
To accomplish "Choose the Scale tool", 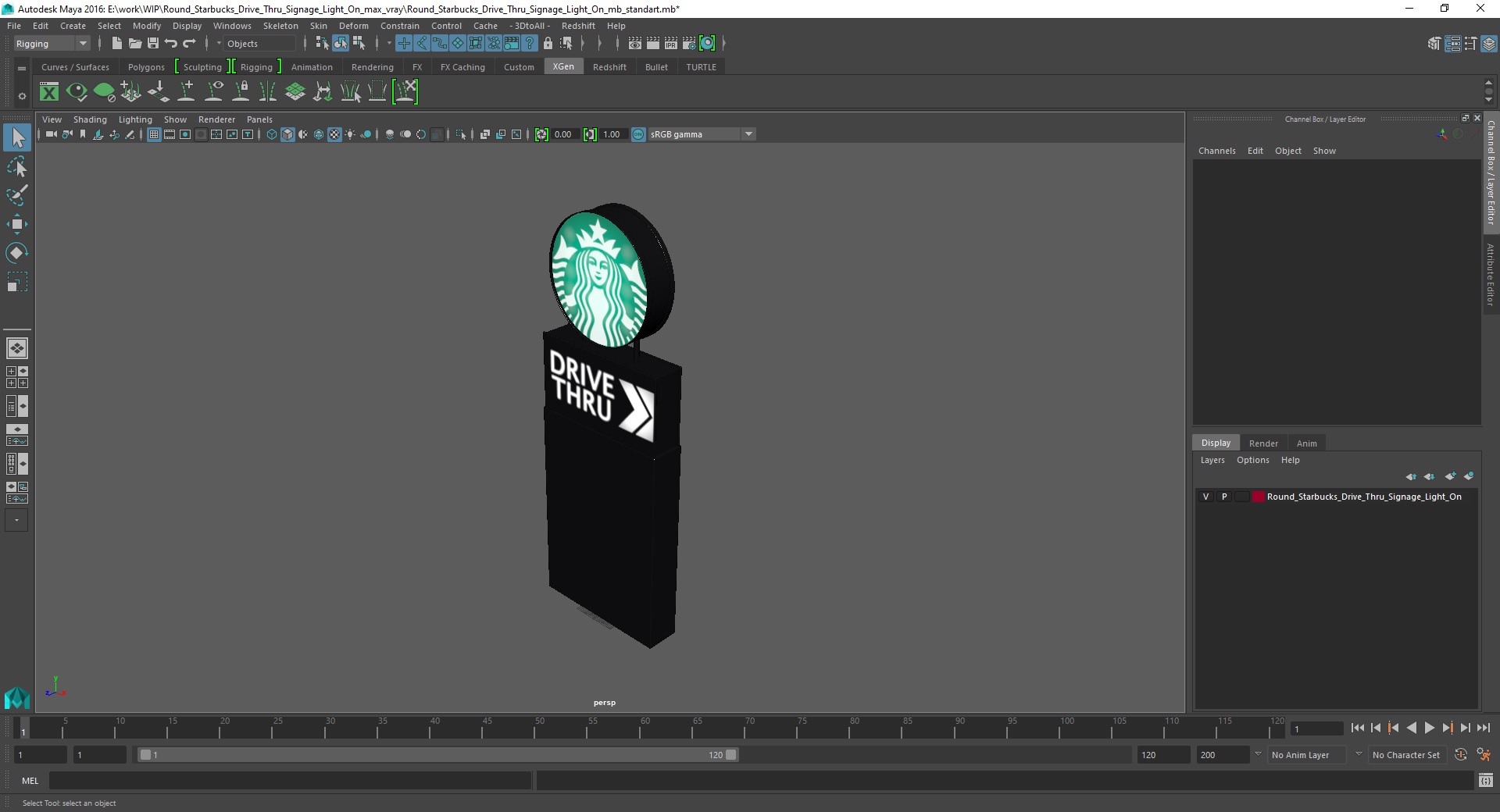I will 17,281.
